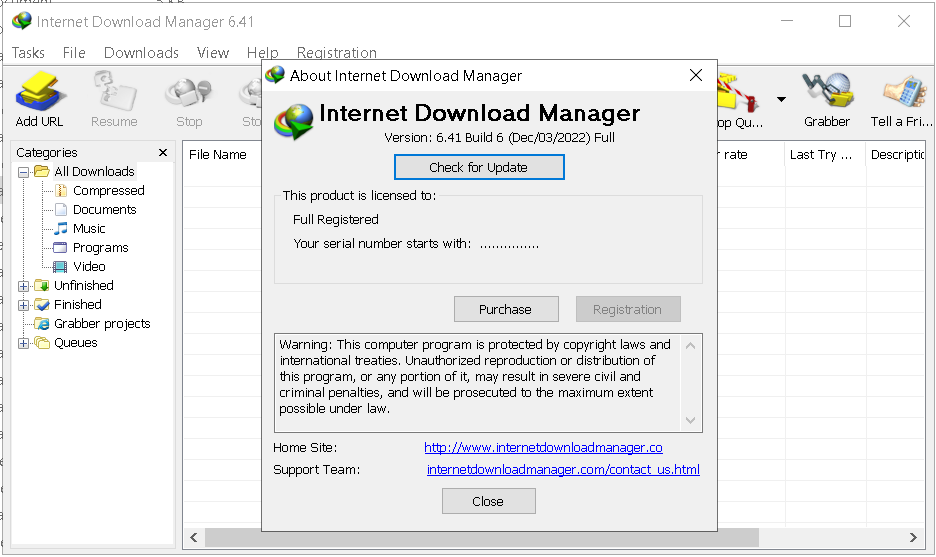The image size is (936, 557).
Task: Open the Downloads menu
Action: pyautogui.click(x=141, y=53)
